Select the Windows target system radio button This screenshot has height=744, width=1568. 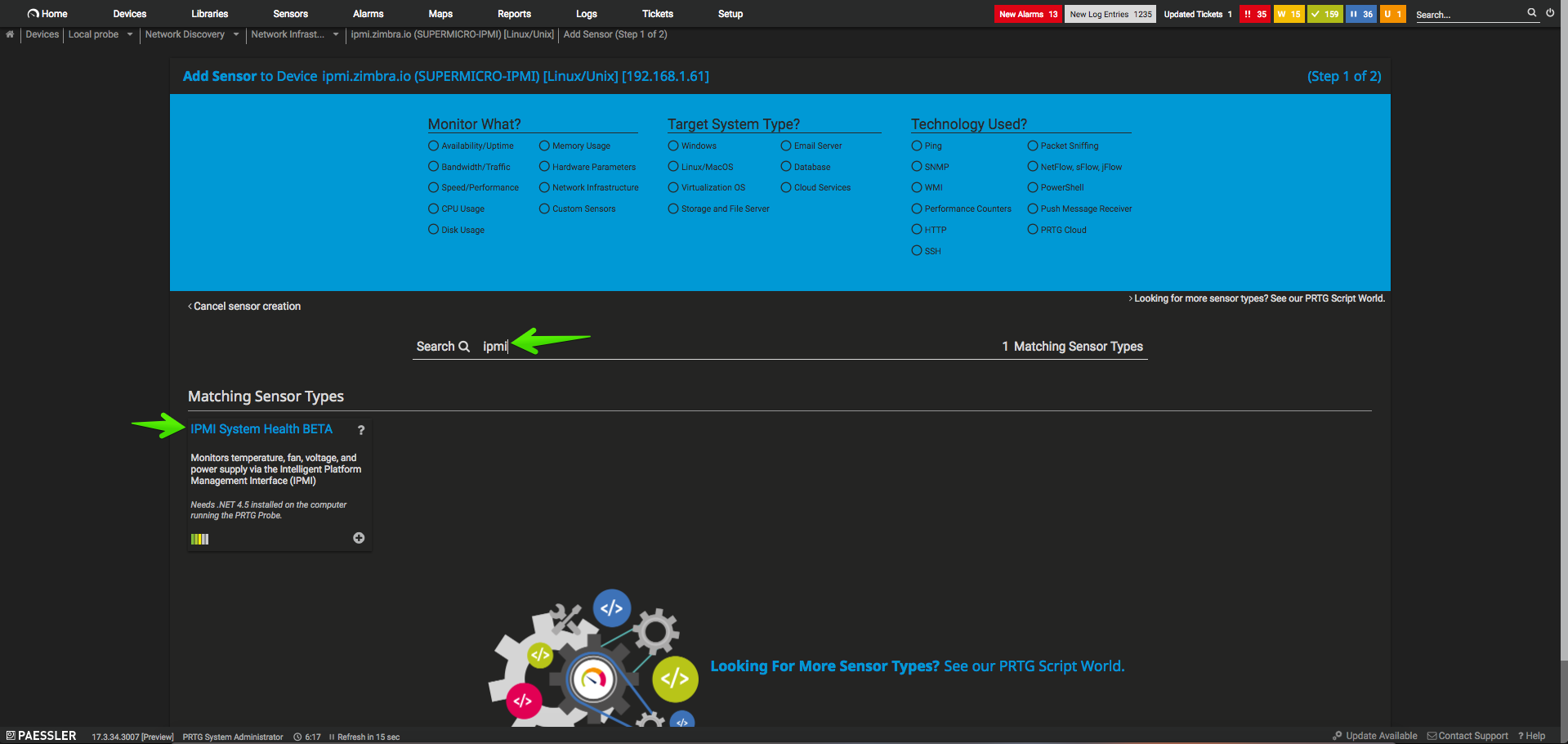point(673,146)
